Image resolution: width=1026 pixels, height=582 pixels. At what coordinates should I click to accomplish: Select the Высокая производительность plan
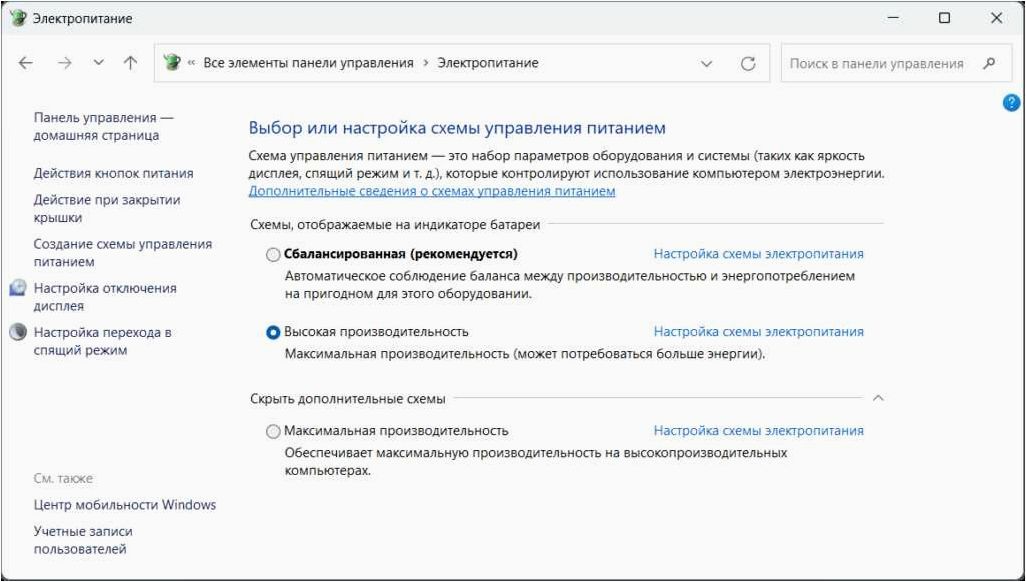[273, 333]
